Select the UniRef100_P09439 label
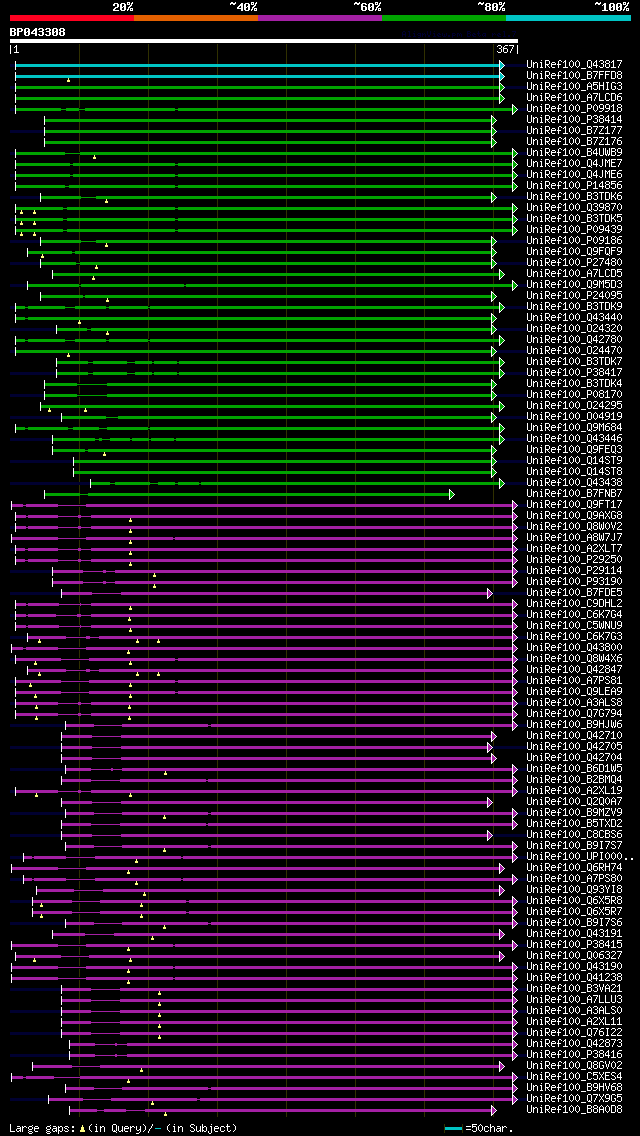Viewport: 640px width, 1136px height. pos(574,230)
